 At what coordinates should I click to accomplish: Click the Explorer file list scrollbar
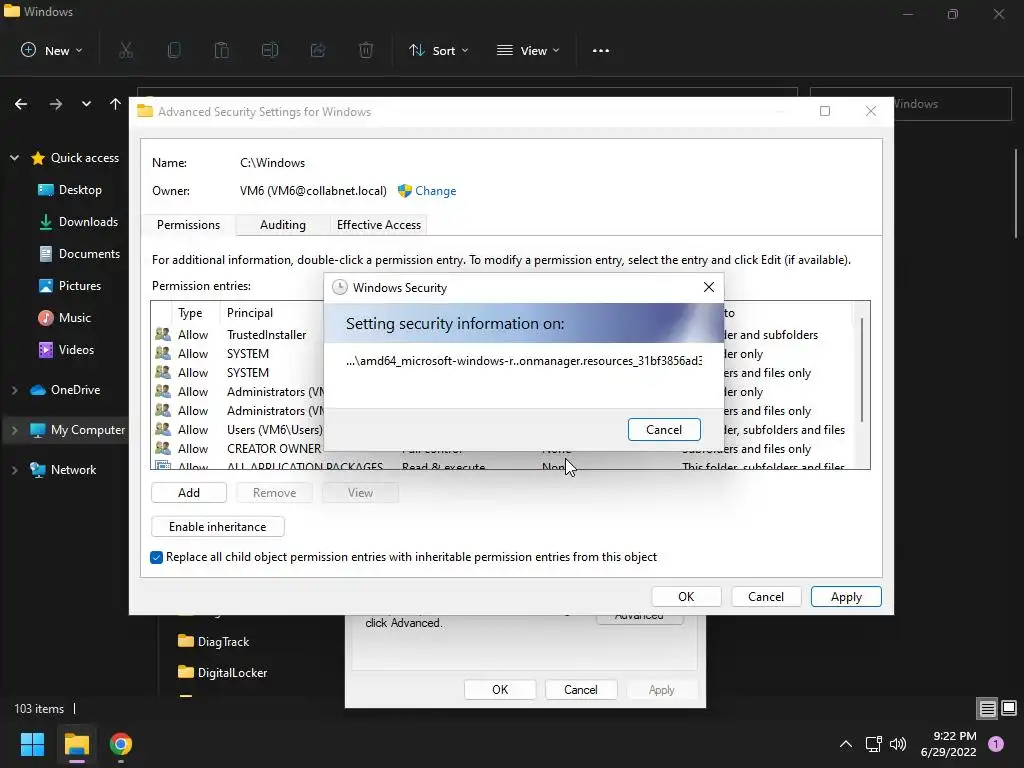click(x=1016, y=193)
